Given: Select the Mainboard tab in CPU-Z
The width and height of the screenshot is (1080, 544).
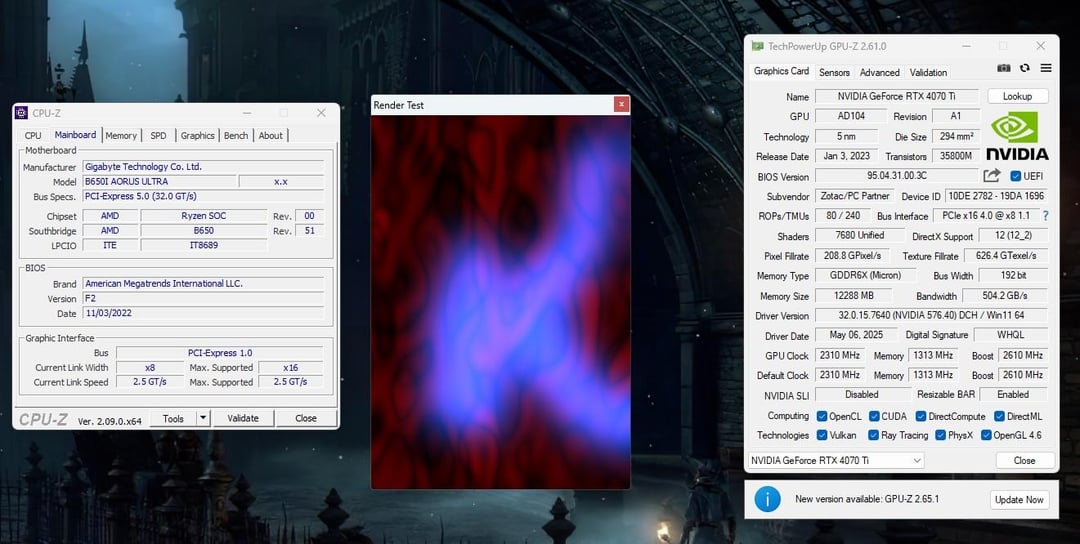Looking at the screenshot, I should point(75,135).
